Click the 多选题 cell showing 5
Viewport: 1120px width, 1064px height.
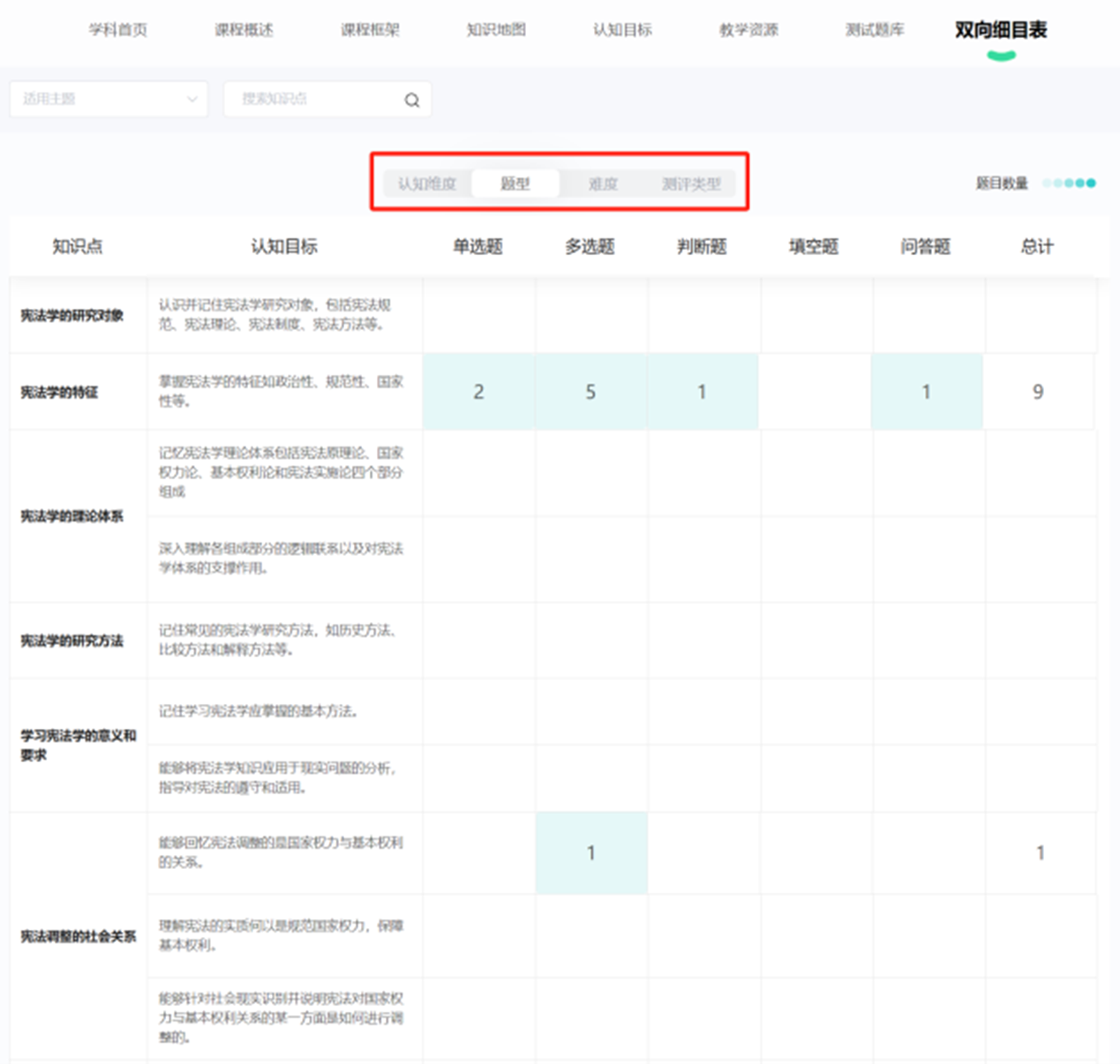pyautogui.click(x=590, y=392)
